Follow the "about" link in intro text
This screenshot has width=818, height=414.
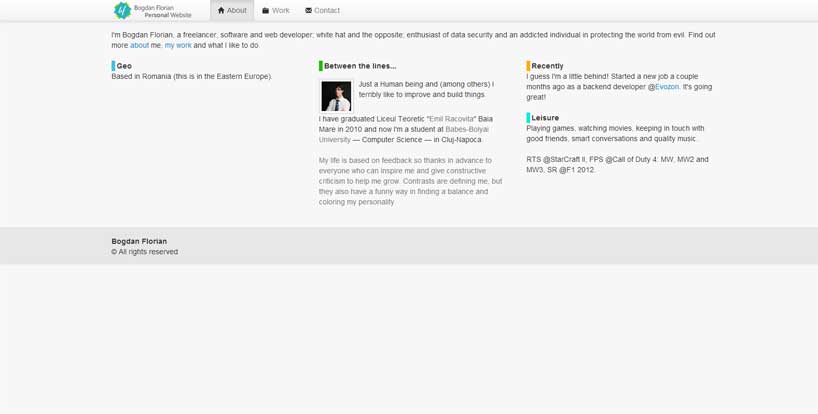tap(139, 45)
